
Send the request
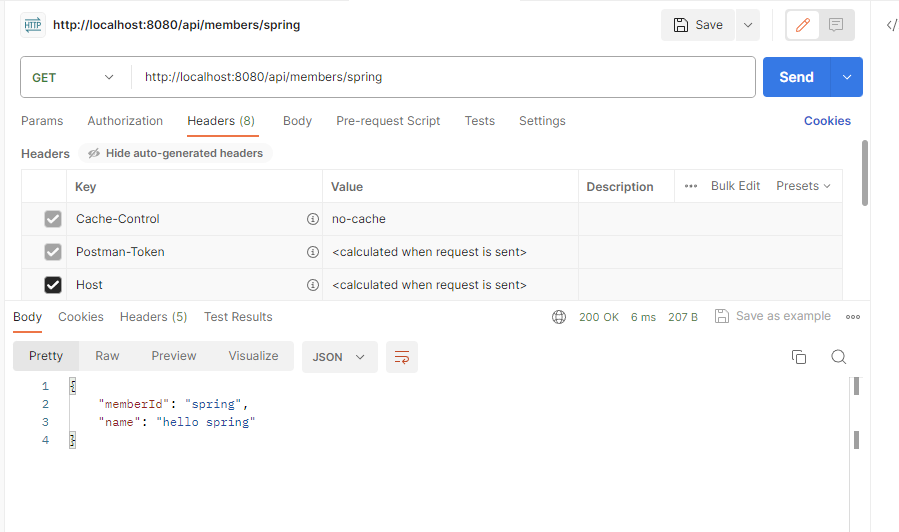click(796, 77)
